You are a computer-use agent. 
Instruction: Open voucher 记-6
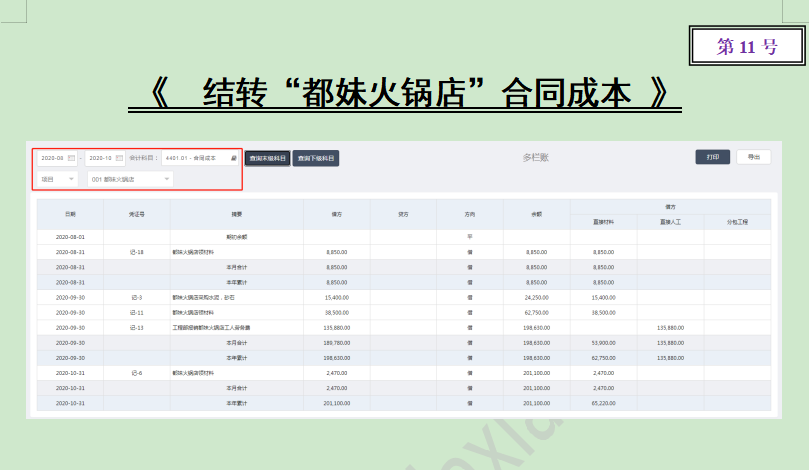(x=137, y=373)
